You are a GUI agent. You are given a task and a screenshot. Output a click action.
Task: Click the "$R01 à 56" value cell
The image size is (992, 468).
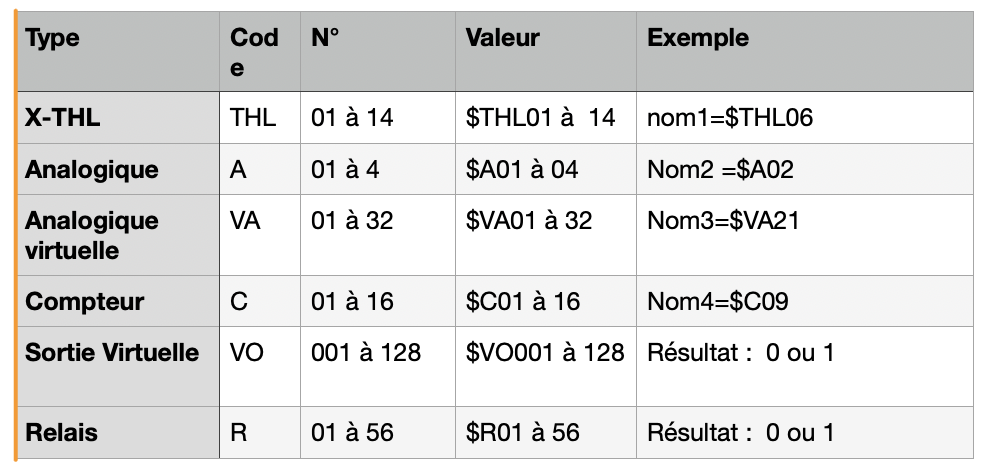click(x=522, y=432)
